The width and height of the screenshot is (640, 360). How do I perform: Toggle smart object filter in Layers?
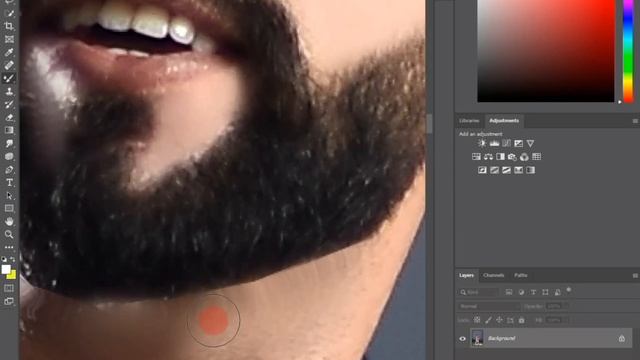point(558,292)
